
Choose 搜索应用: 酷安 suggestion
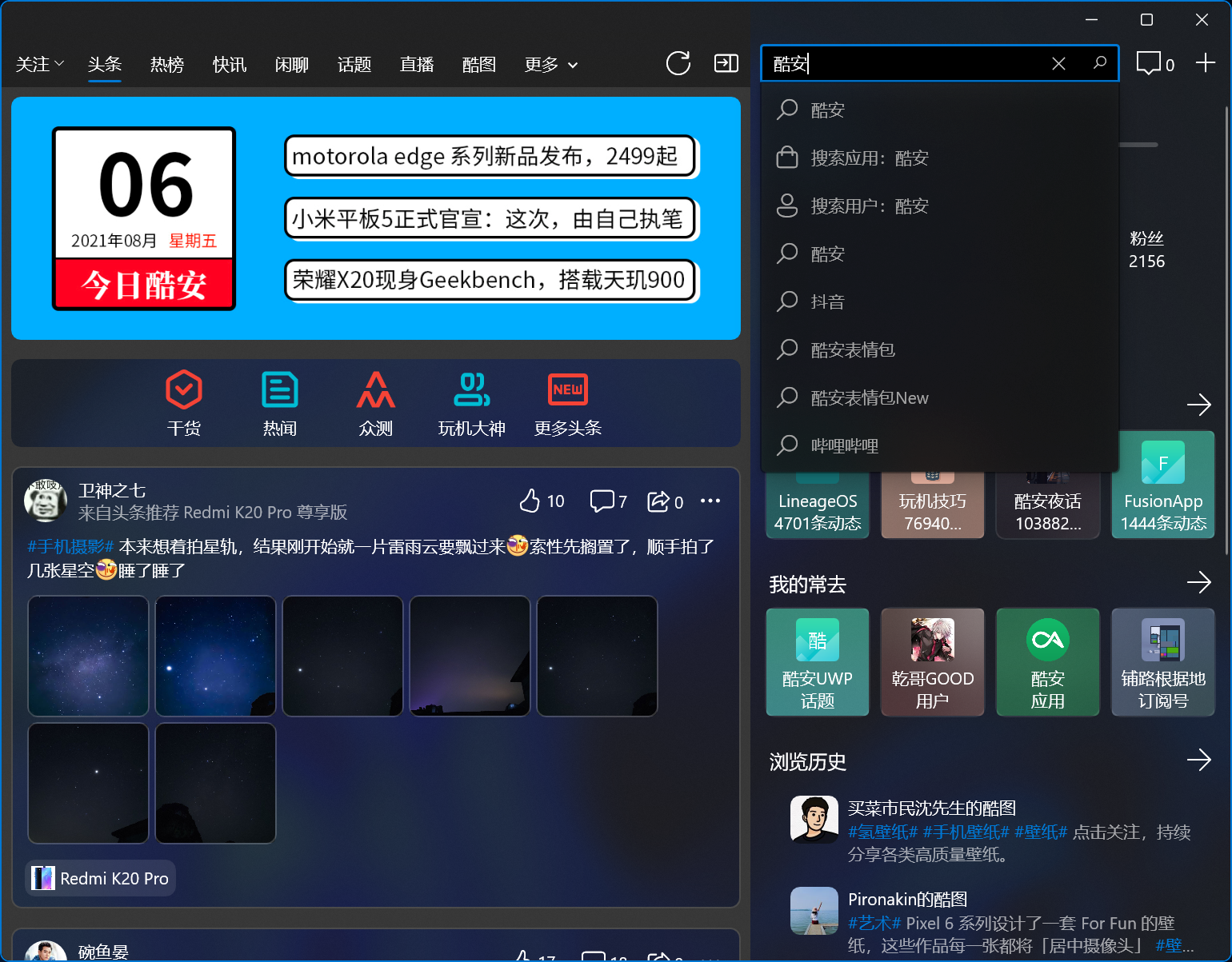[939, 158]
